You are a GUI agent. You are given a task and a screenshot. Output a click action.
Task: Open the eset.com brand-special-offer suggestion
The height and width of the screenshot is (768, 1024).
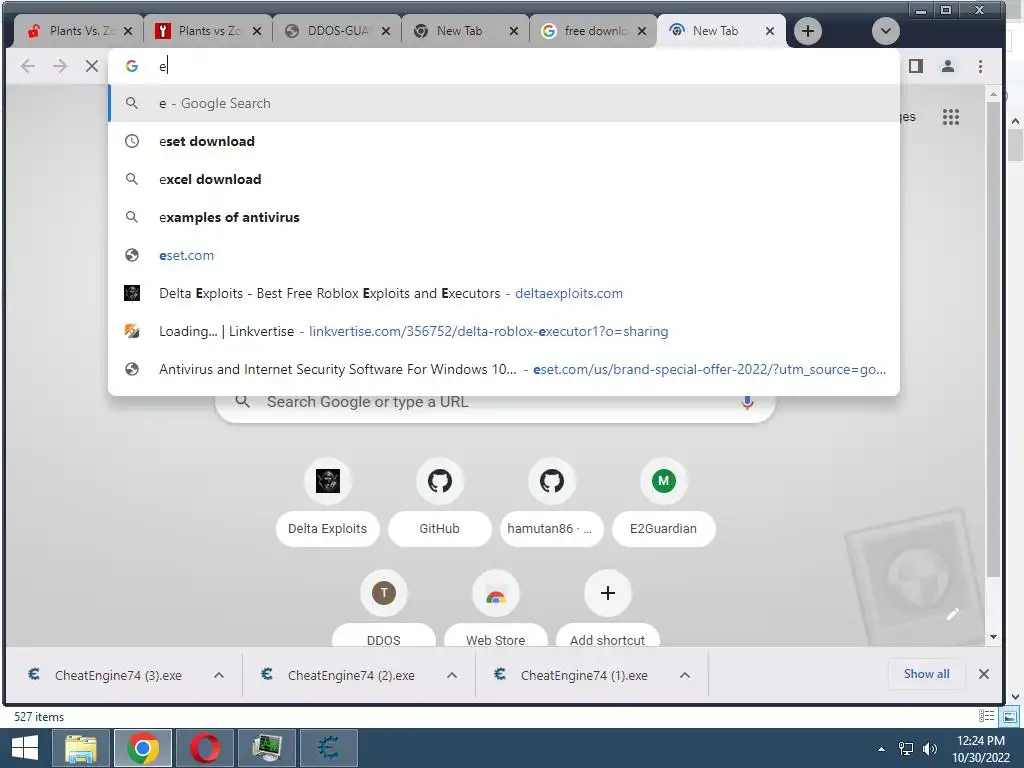point(504,369)
